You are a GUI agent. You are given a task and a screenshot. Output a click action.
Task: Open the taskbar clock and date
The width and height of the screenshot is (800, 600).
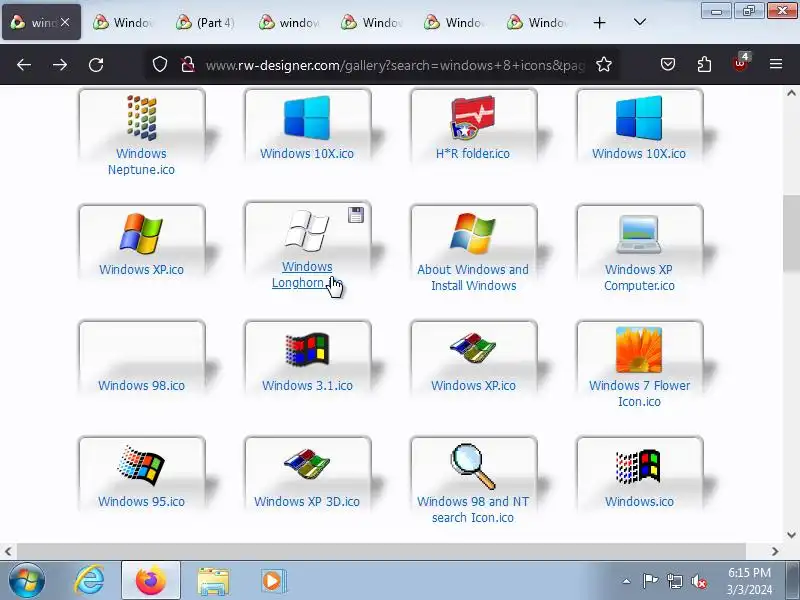pos(749,581)
